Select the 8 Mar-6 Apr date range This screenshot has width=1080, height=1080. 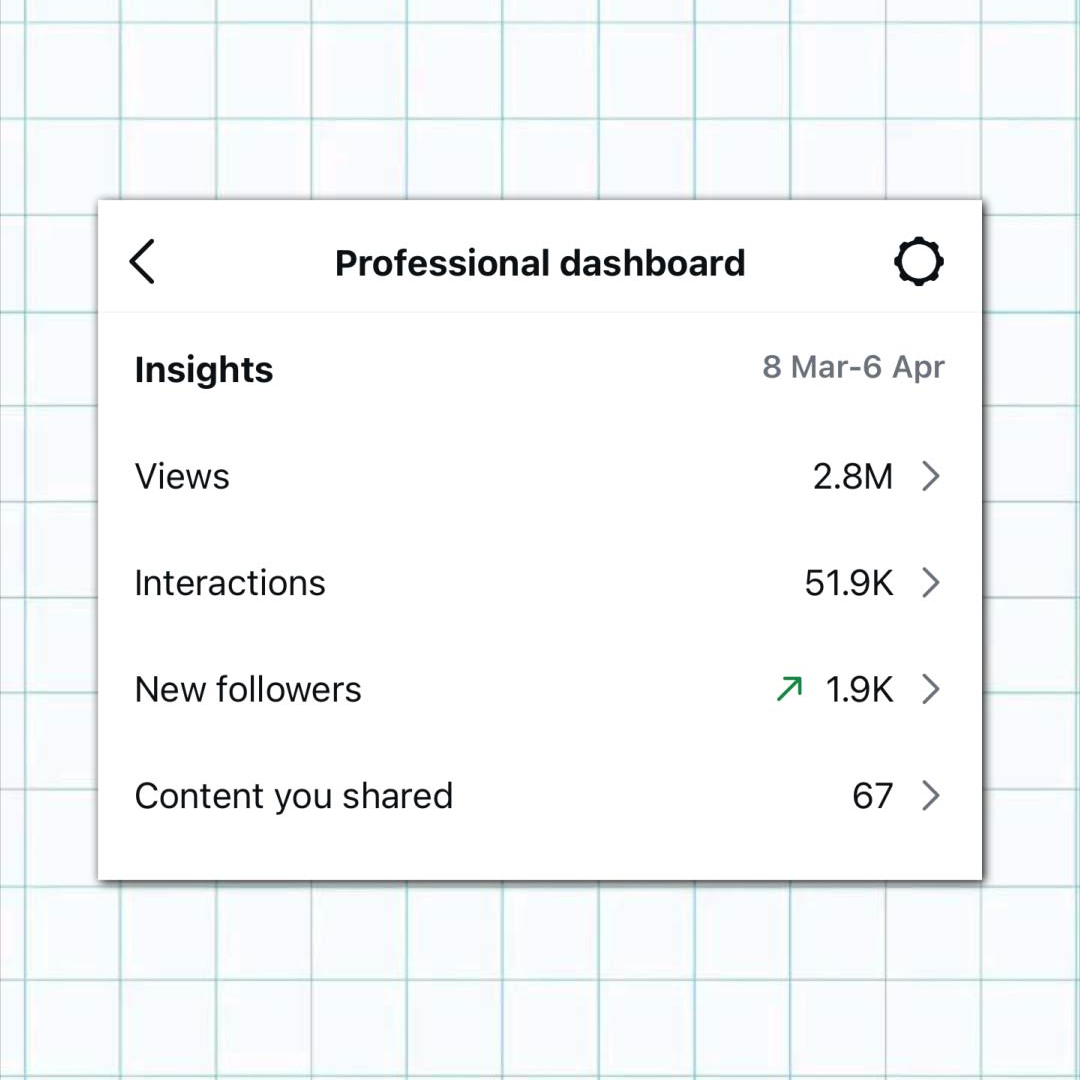tap(853, 368)
